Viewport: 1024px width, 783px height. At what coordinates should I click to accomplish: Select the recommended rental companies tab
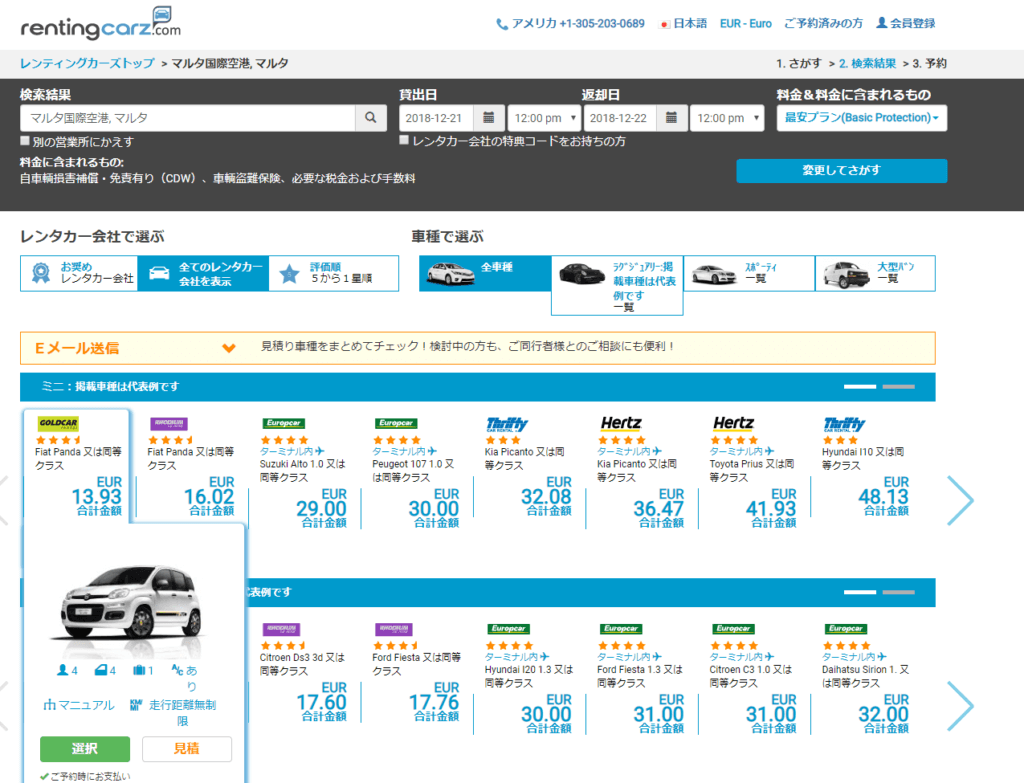tap(79, 273)
